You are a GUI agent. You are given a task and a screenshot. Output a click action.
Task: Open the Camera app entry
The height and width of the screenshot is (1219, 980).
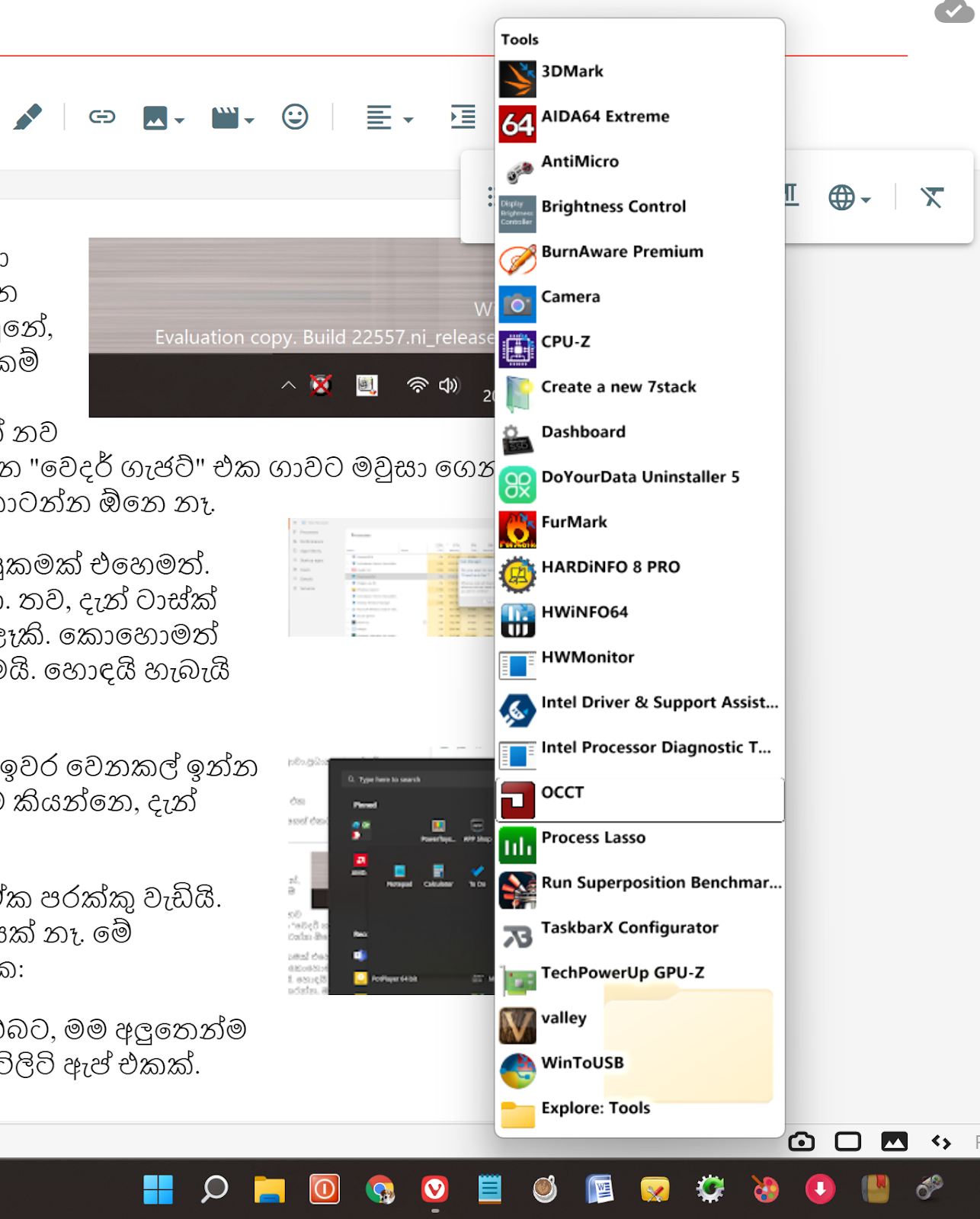coord(639,303)
